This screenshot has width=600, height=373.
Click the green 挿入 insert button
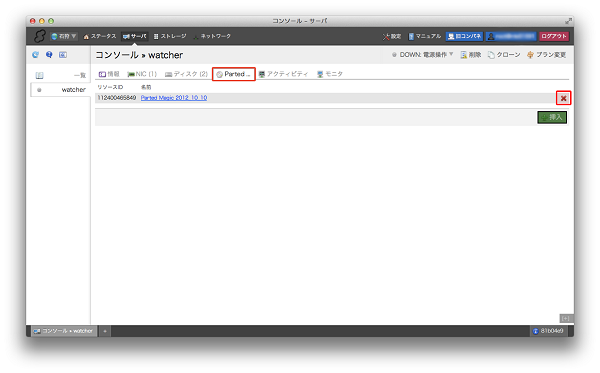(x=552, y=117)
